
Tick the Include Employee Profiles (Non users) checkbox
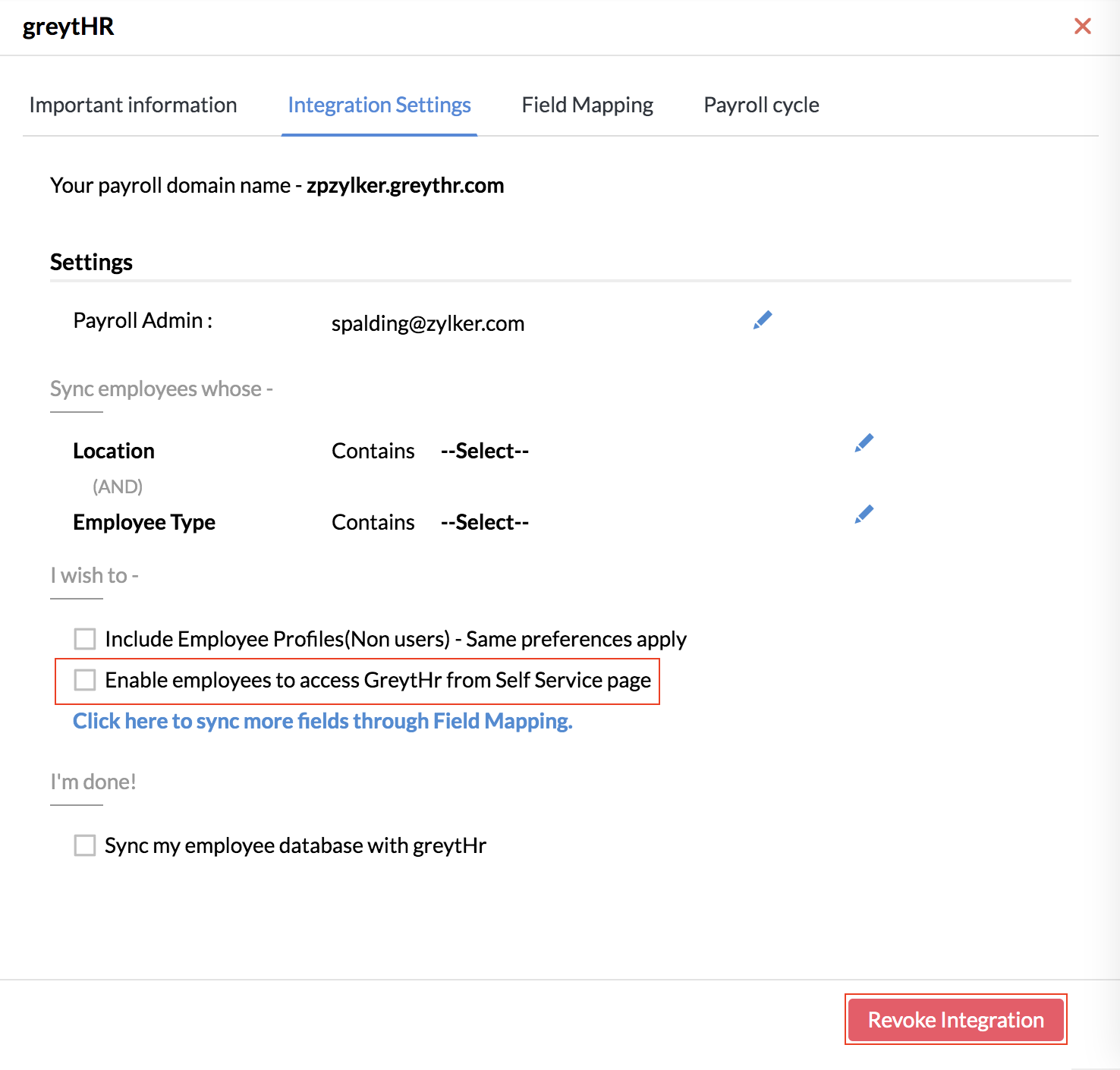click(x=85, y=639)
